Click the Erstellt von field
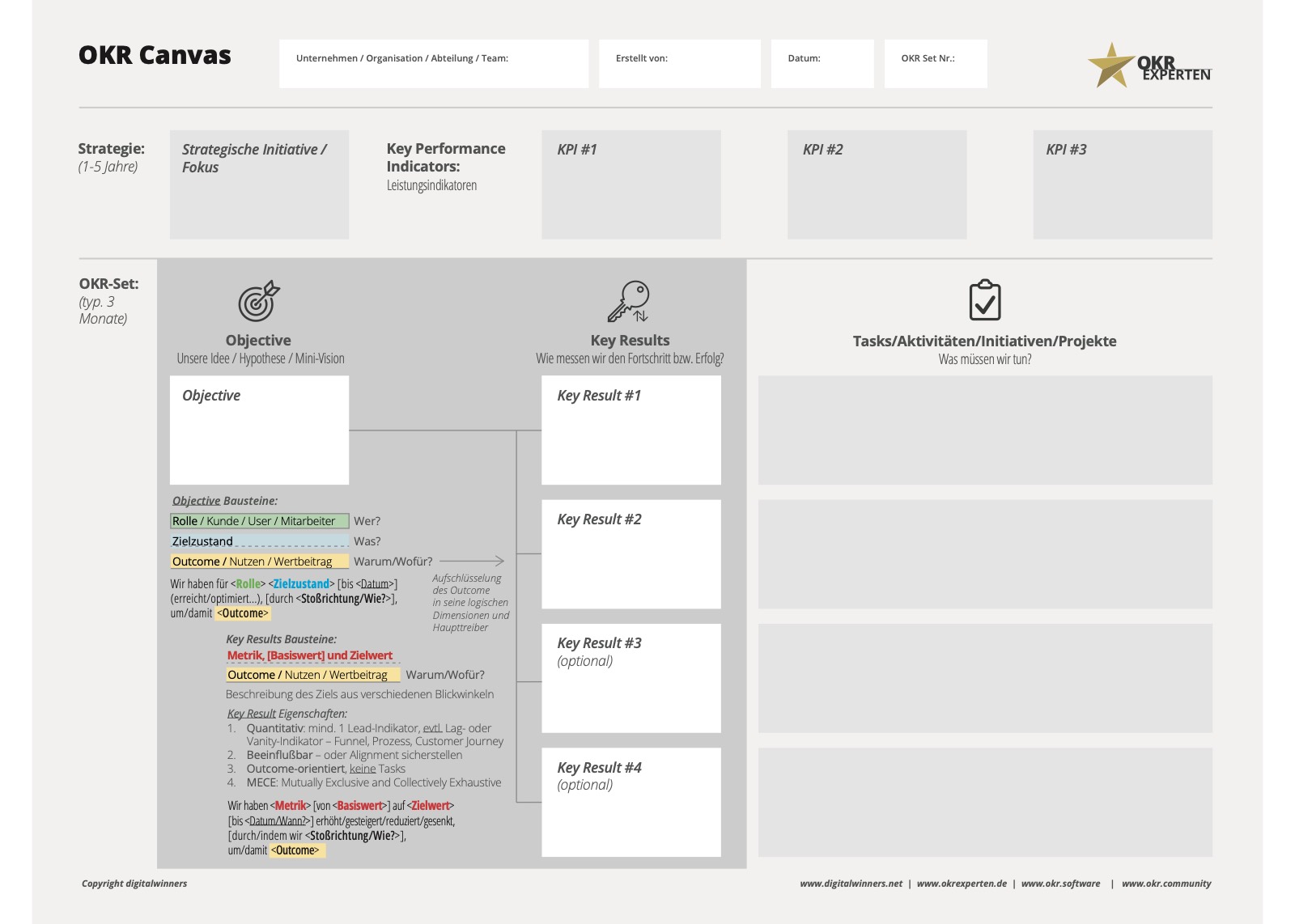 pyautogui.click(x=680, y=64)
